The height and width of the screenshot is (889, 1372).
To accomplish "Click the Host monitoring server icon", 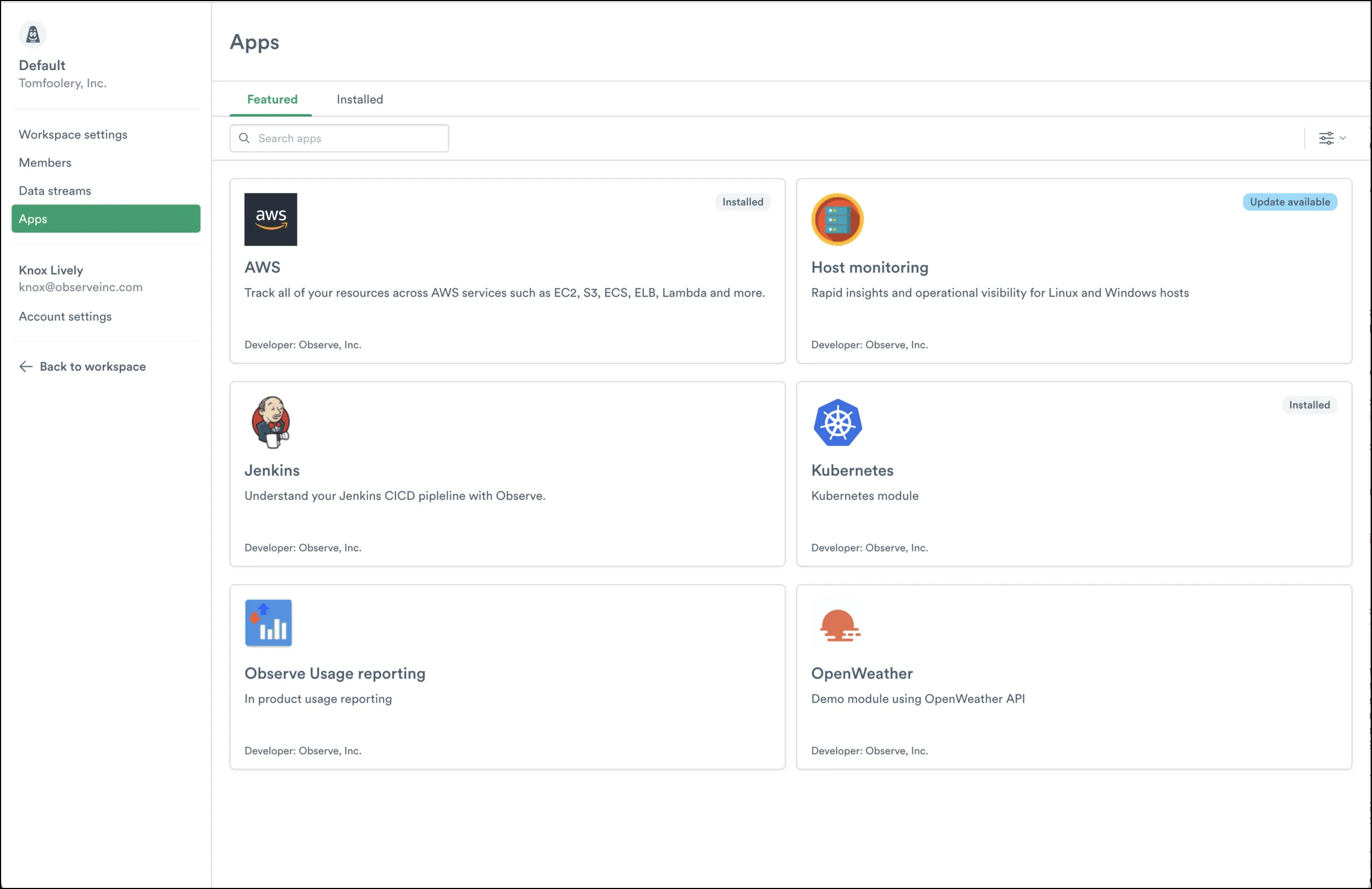I will coord(837,220).
